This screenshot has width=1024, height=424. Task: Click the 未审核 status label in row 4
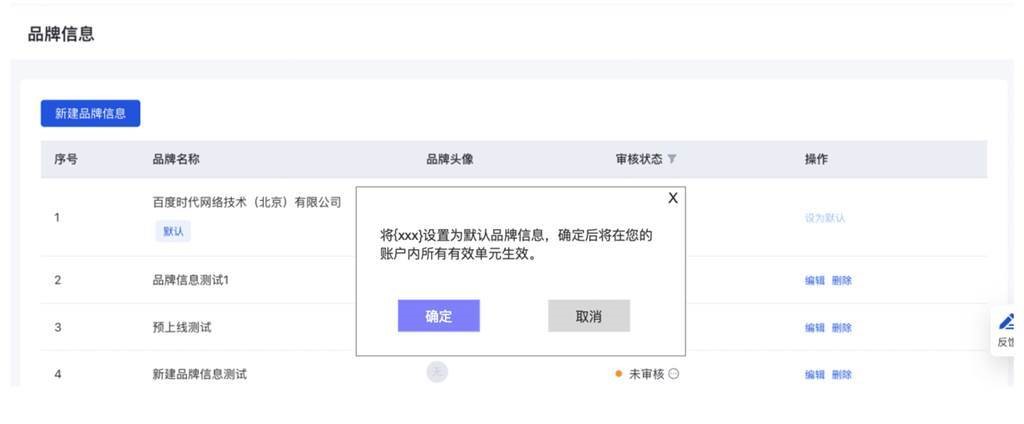[646, 374]
